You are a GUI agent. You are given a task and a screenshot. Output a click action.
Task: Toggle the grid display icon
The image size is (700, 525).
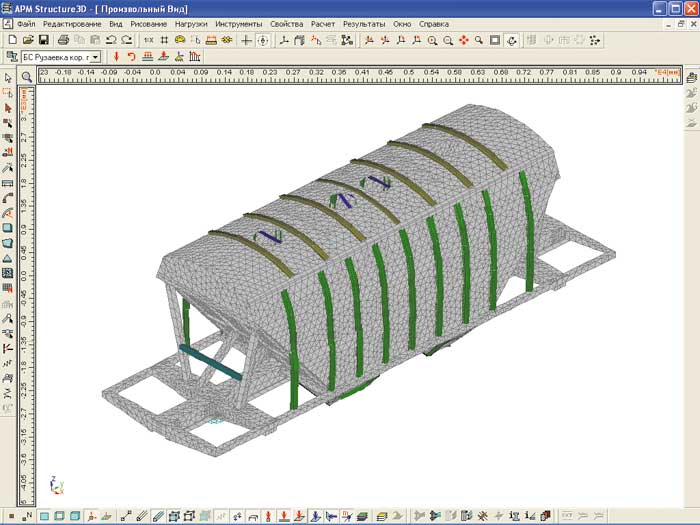(x=164, y=40)
